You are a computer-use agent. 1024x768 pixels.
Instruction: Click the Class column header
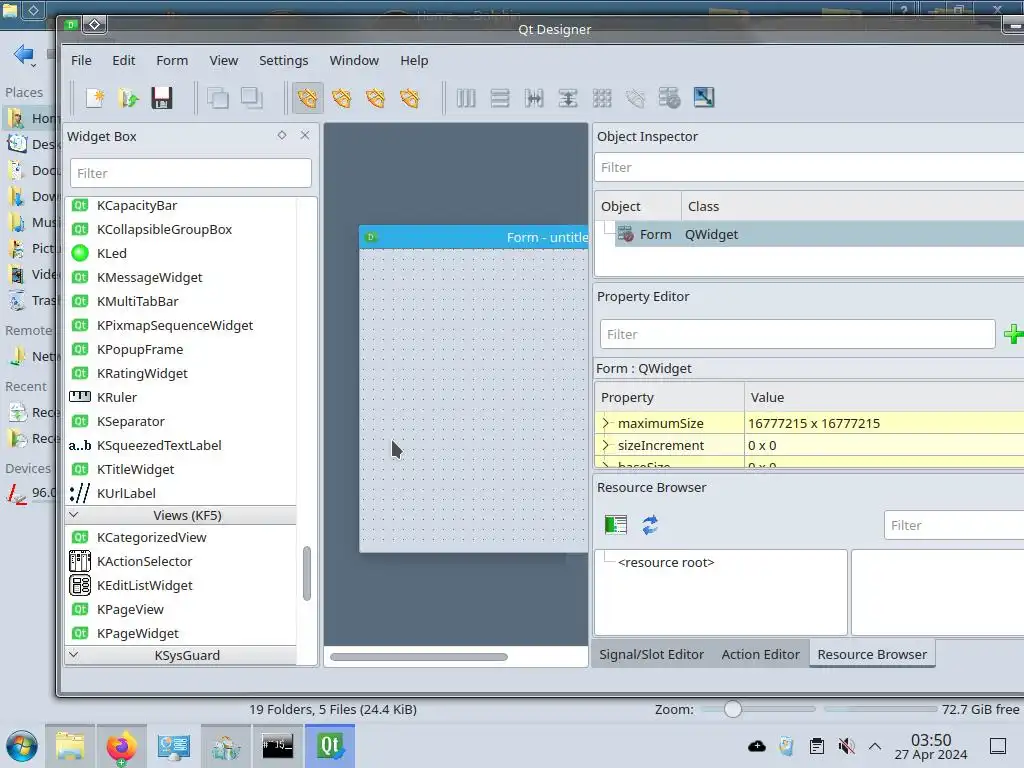pyautogui.click(x=852, y=206)
